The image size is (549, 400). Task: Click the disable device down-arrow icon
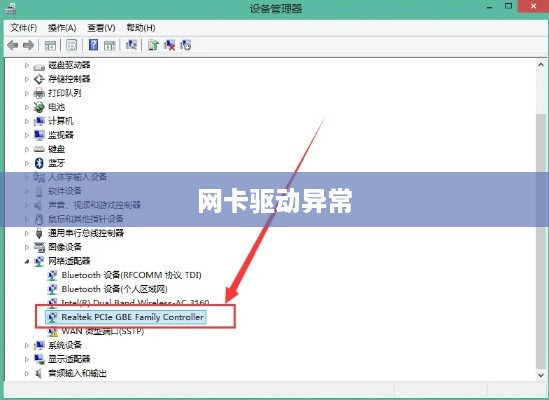(x=185, y=45)
